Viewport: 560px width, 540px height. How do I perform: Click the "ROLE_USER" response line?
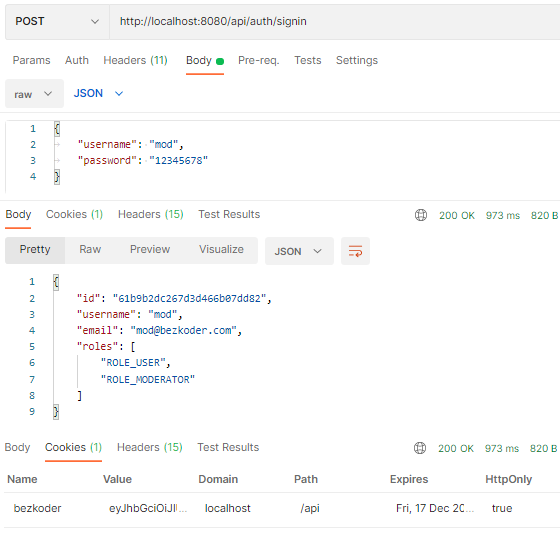(x=136, y=362)
